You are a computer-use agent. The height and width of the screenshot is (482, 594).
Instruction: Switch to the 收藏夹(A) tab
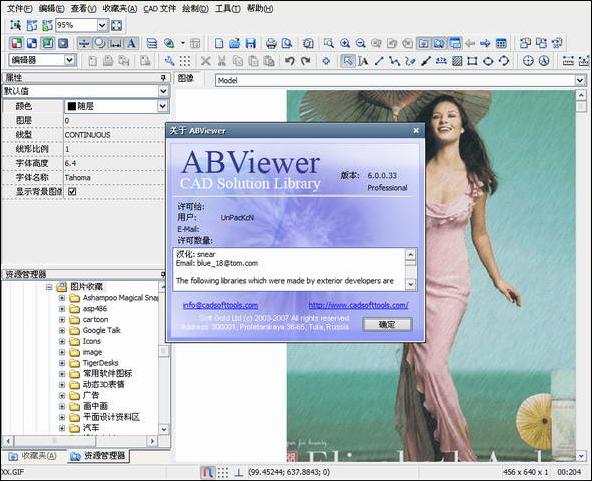[33, 456]
